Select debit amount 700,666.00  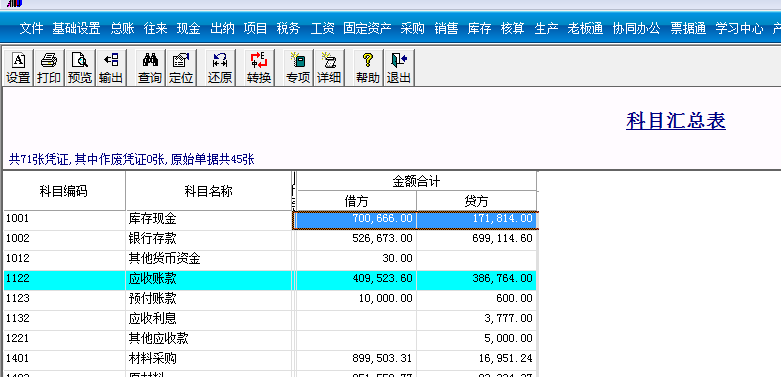[356, 219]
